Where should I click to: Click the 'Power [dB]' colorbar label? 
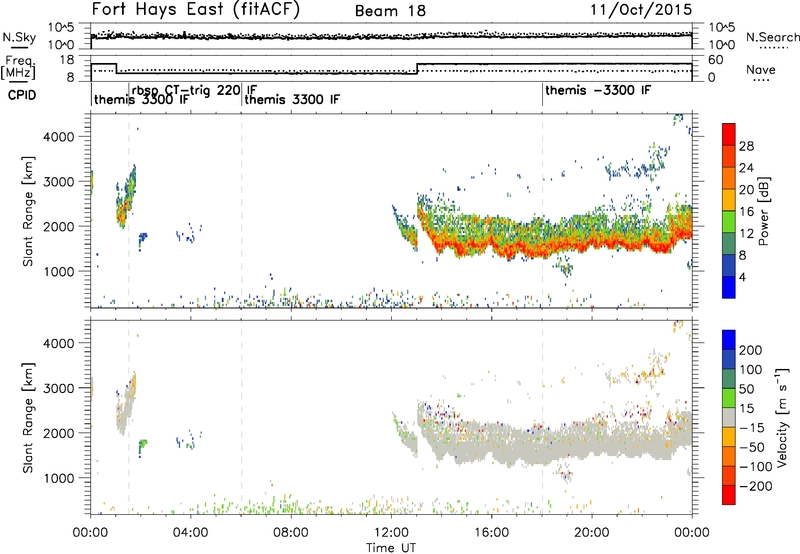pos(764,211)
